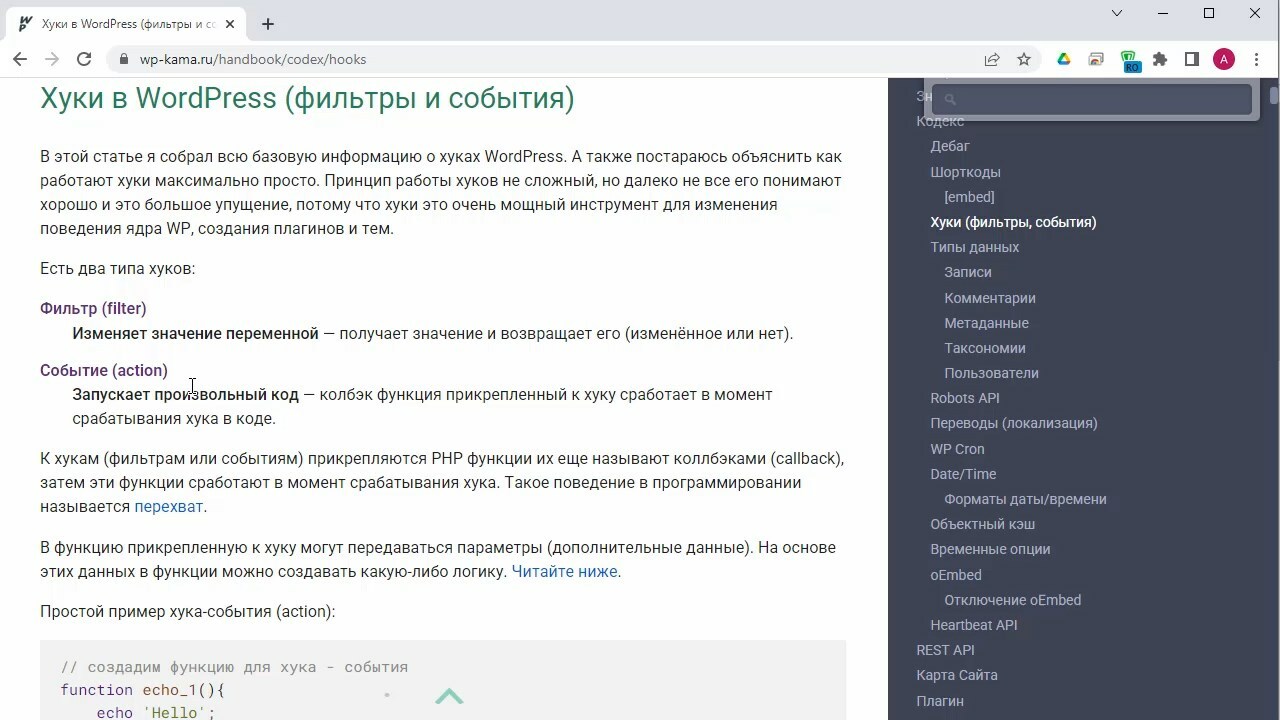Click code line 'function echo_1(){'
This screenshot has width=1280, height=720.
[x=143, y=690]
